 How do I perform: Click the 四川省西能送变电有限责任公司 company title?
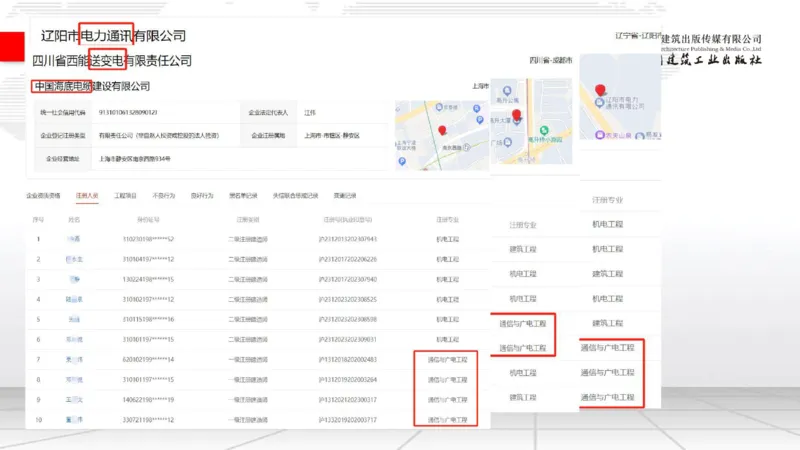tap(112, 61)
